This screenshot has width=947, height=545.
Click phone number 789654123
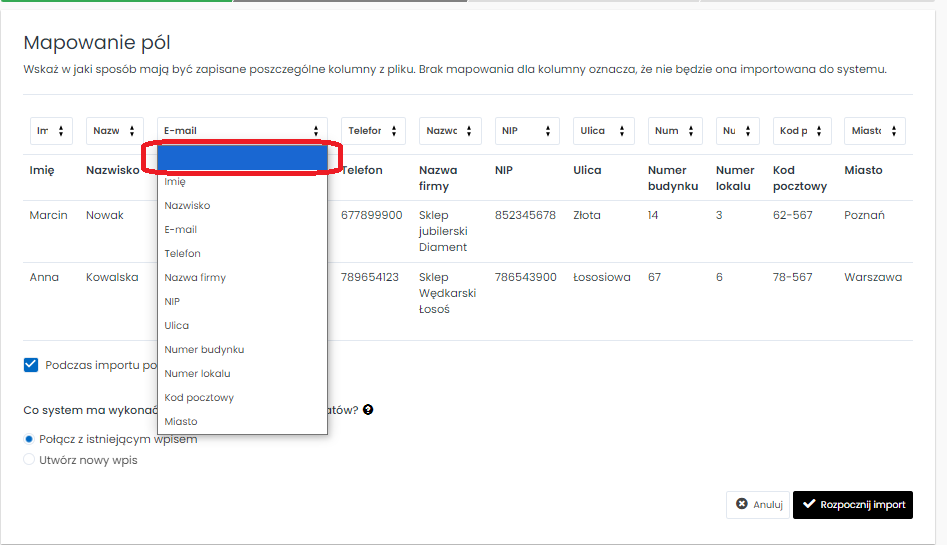coord(370,277)
